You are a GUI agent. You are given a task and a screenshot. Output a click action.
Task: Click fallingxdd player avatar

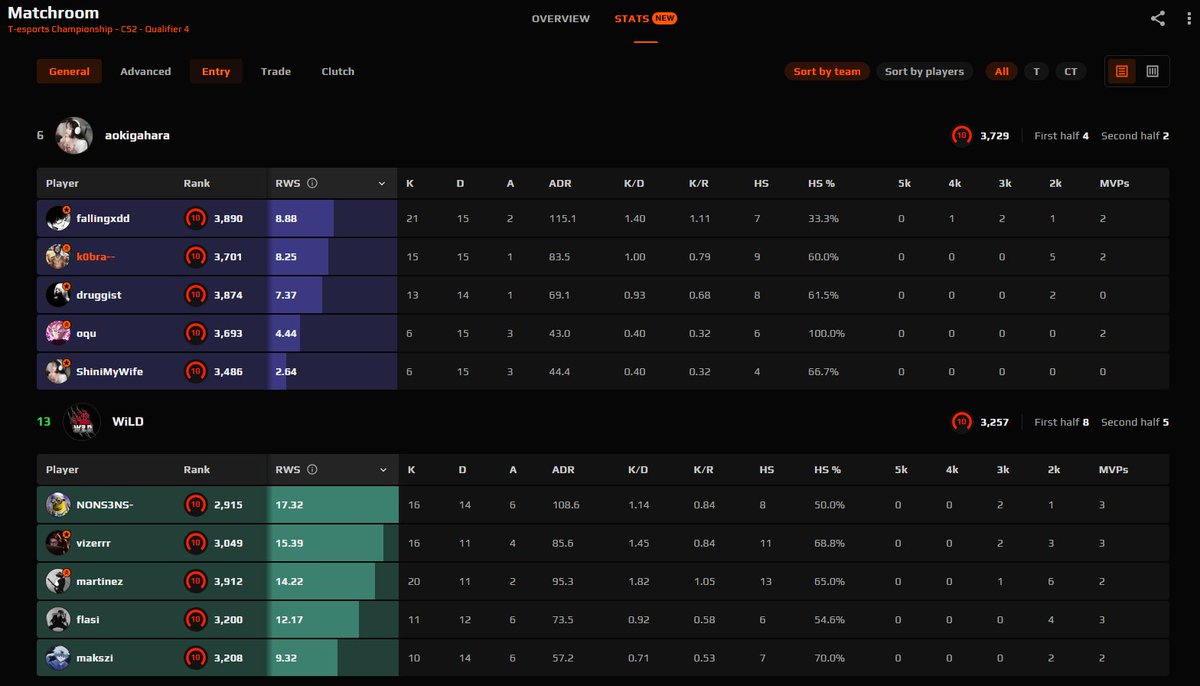[57, 219]
